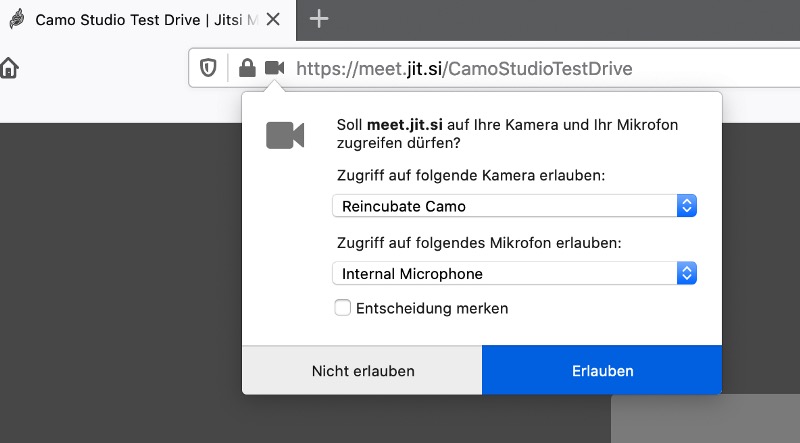This screenshot has width=800, height=443.
Task: Open the Reincubate Camo camera dropdown
Action: click(514, 206)
